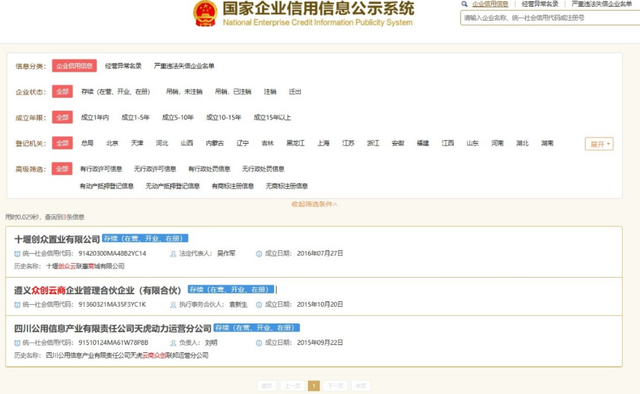Go to 上一页 in pagination

(292, 386)
